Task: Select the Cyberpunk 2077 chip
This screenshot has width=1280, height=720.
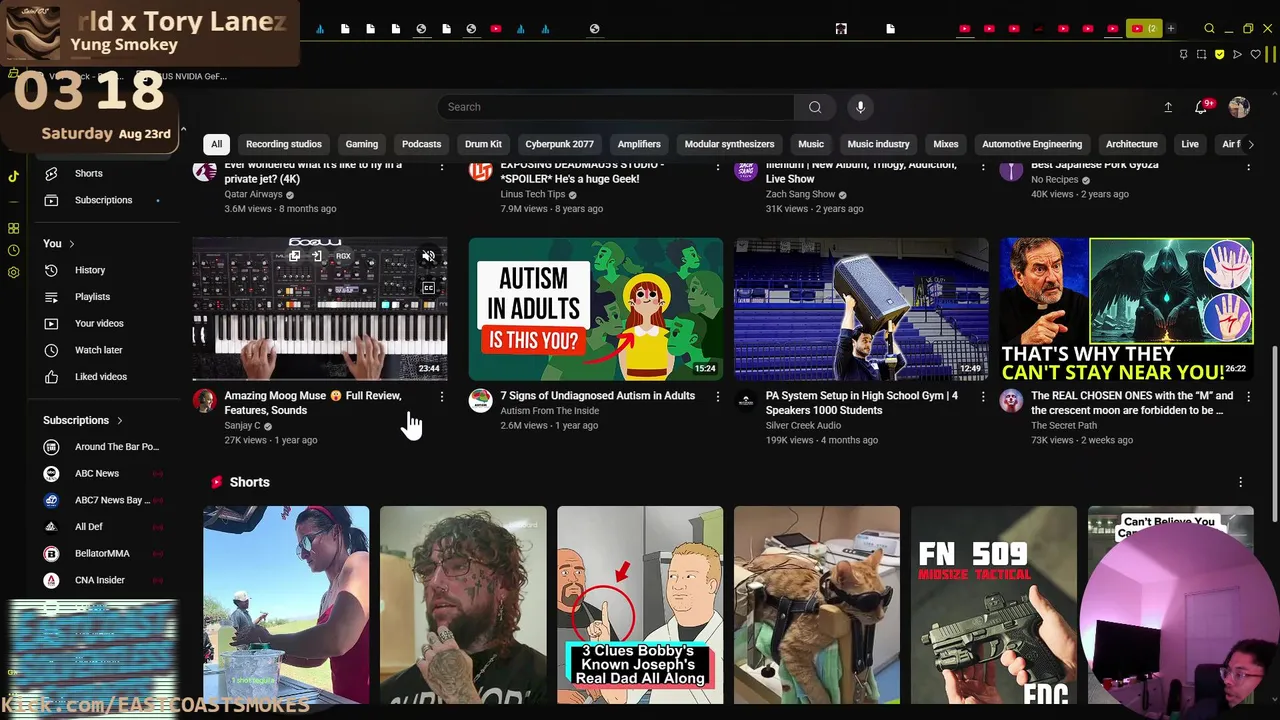Action: 559,144
